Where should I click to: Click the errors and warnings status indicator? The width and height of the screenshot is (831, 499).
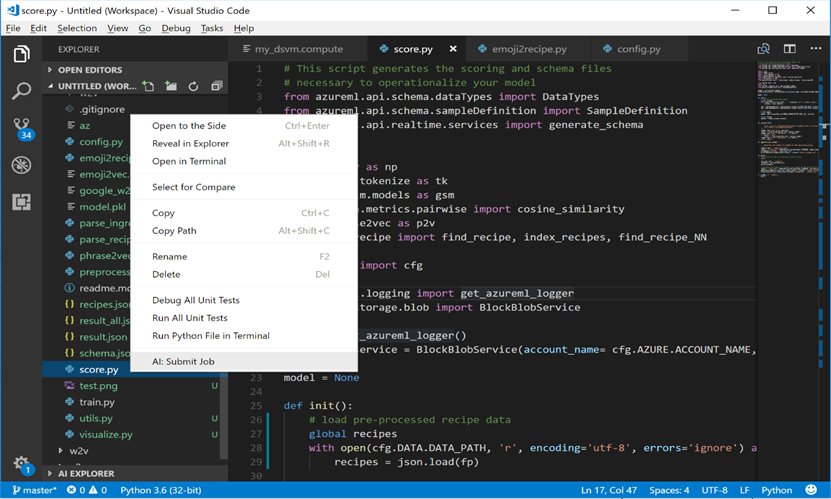(x=87, y=490)
